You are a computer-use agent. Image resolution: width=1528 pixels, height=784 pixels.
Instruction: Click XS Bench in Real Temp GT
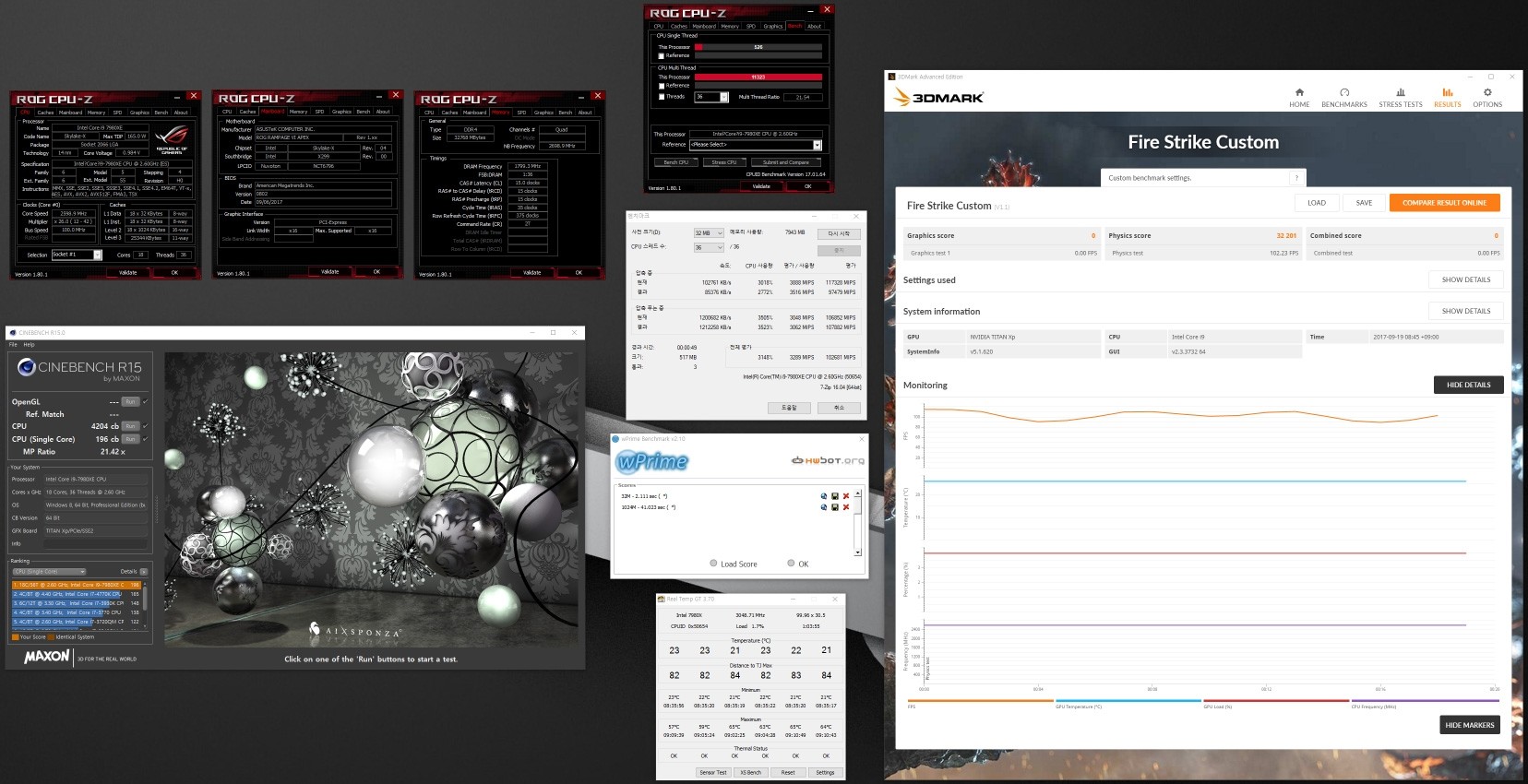[x=750, y=772]
